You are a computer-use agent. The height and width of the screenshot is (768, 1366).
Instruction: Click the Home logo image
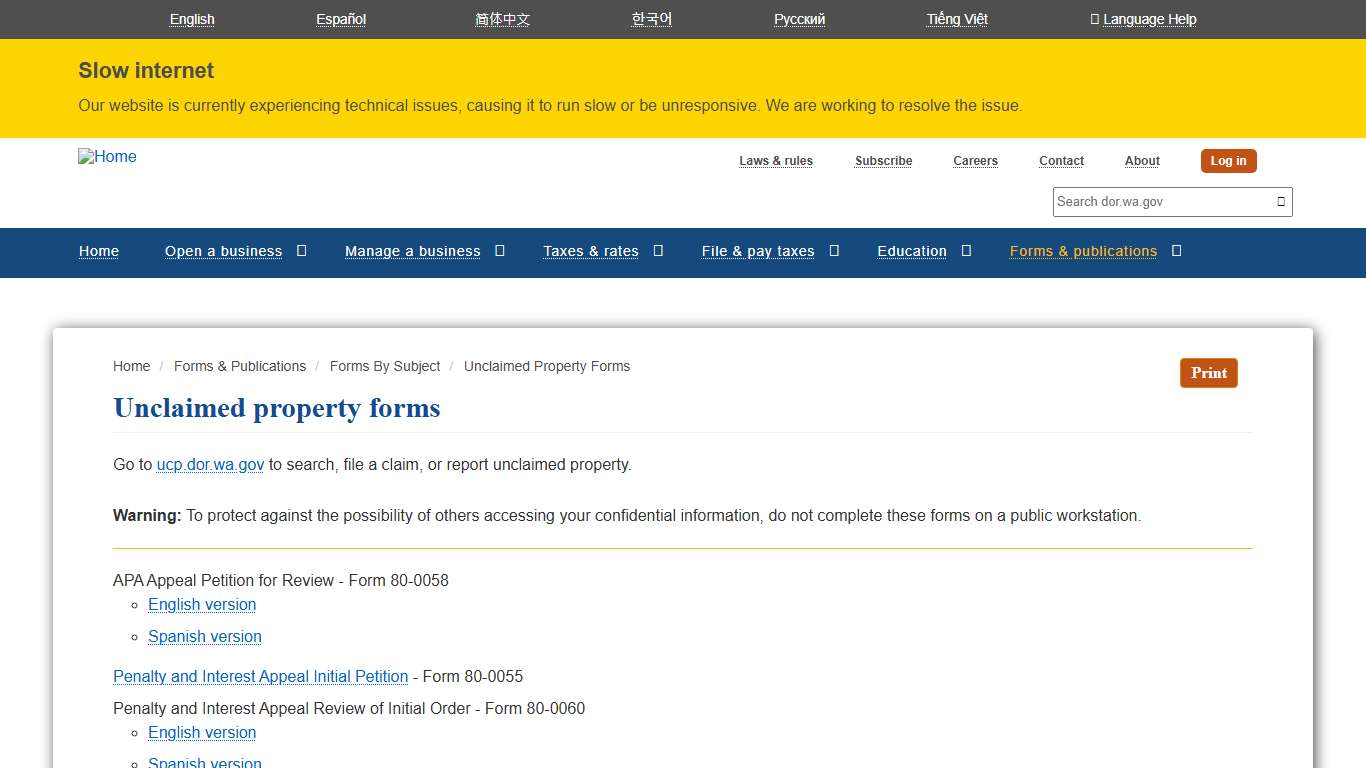(x=106, y=157)
